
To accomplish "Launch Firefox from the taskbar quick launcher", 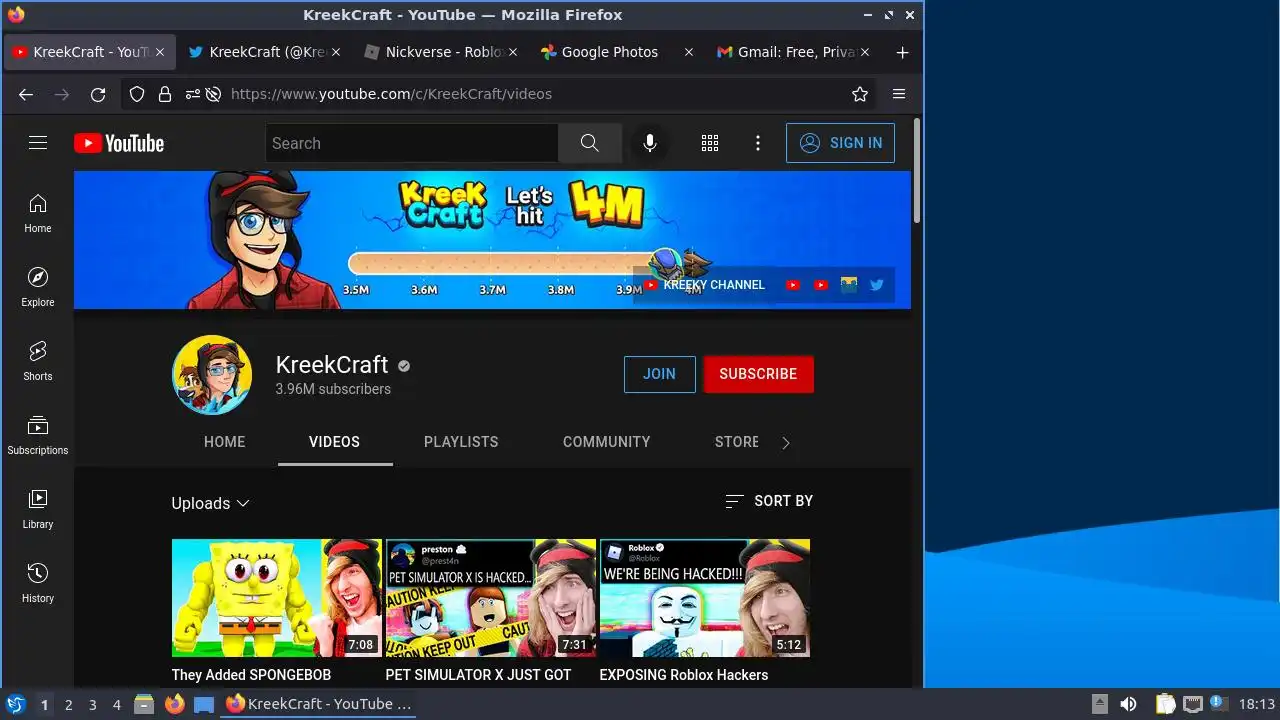I will tap(174, 704).
